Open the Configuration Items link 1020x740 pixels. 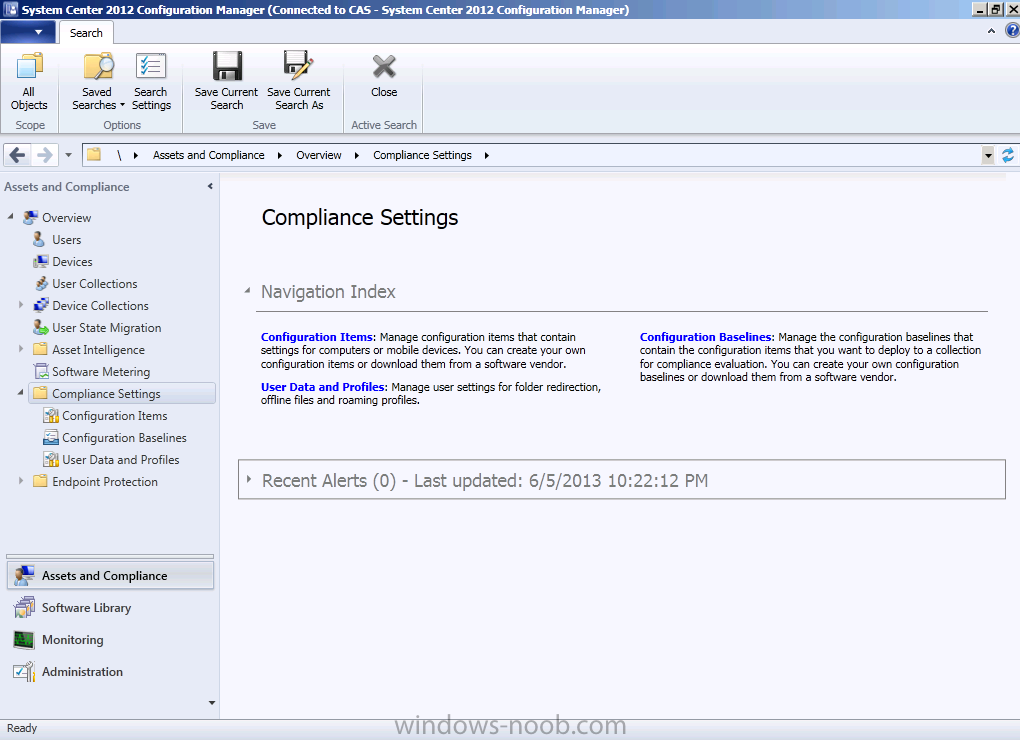pos(318,337)
